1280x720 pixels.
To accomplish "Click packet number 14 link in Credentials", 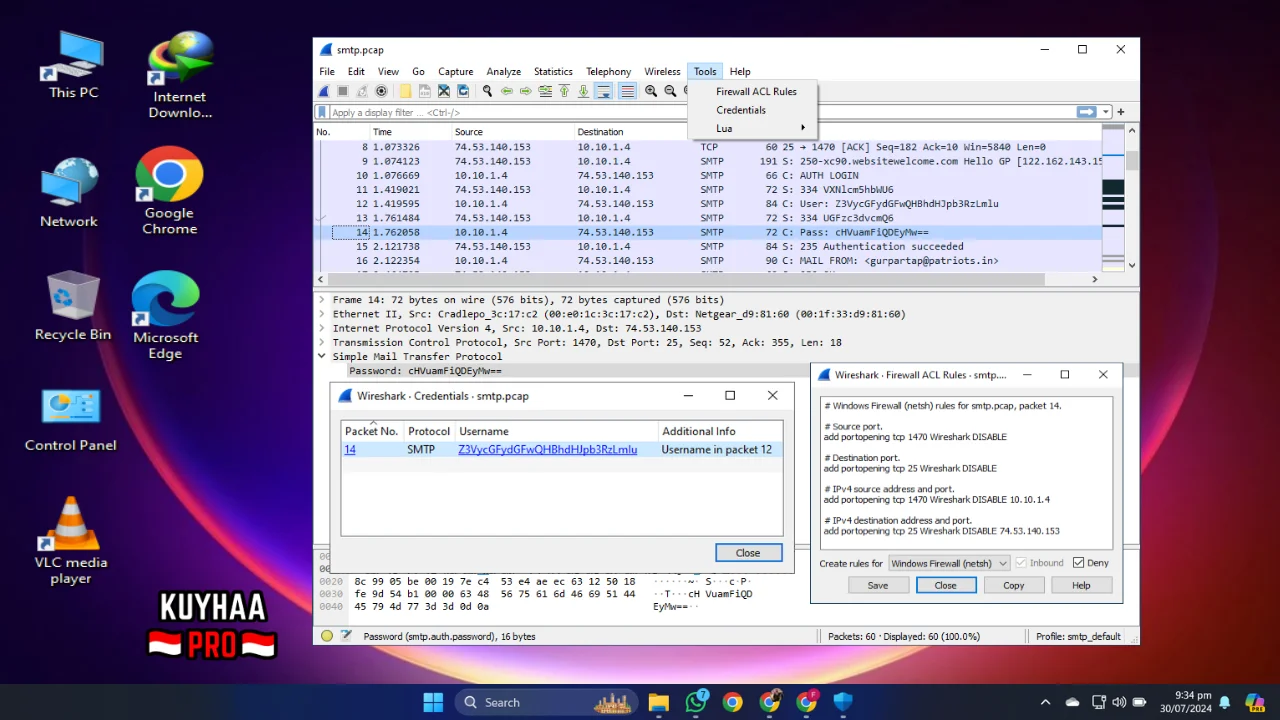I will [x=350, y=450].
